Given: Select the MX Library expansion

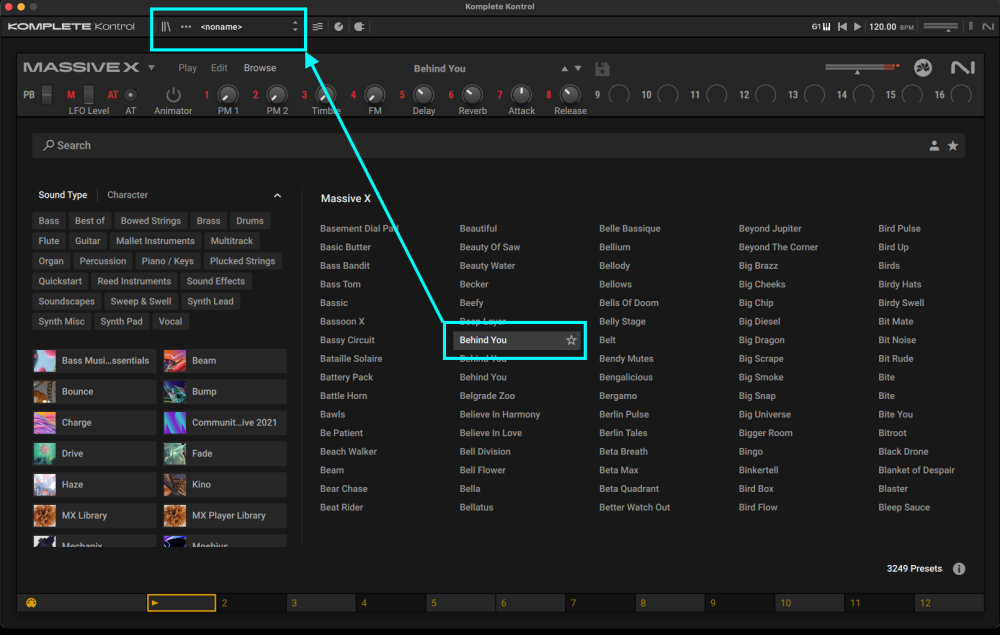Looking at the screenshot, I should point(94,516).
